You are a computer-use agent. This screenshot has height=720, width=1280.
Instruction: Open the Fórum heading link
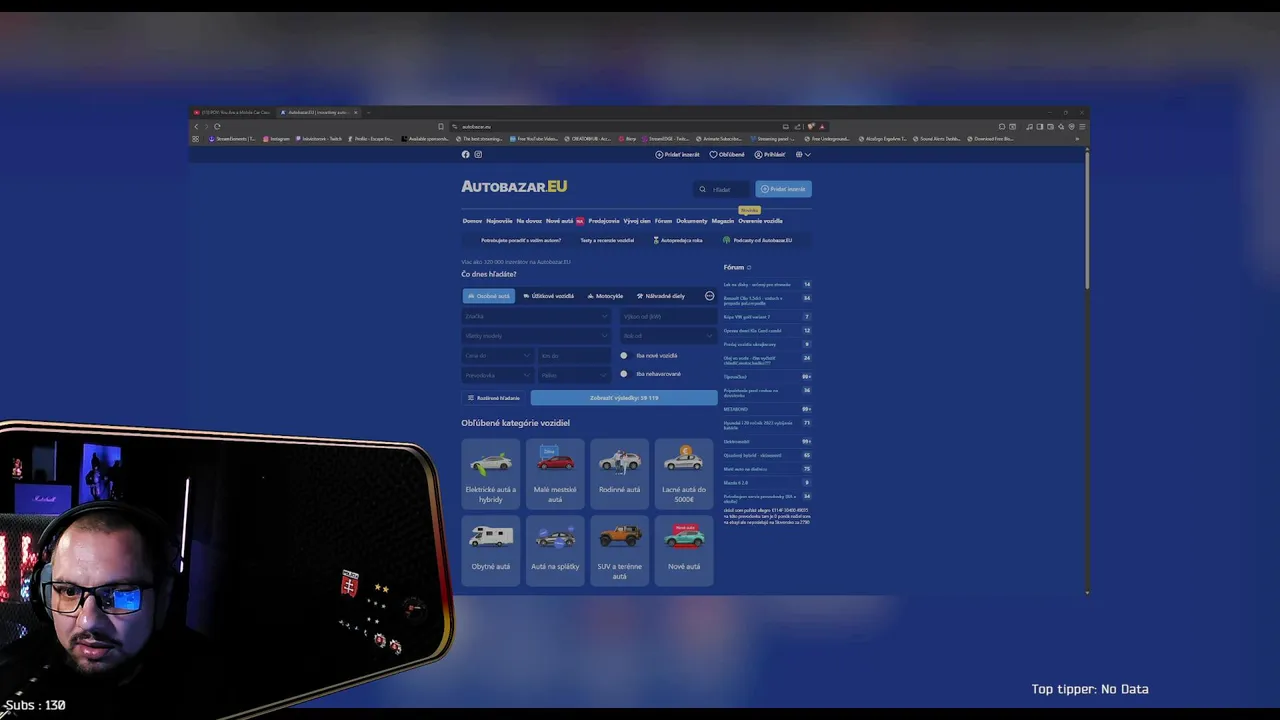(734, 267)
